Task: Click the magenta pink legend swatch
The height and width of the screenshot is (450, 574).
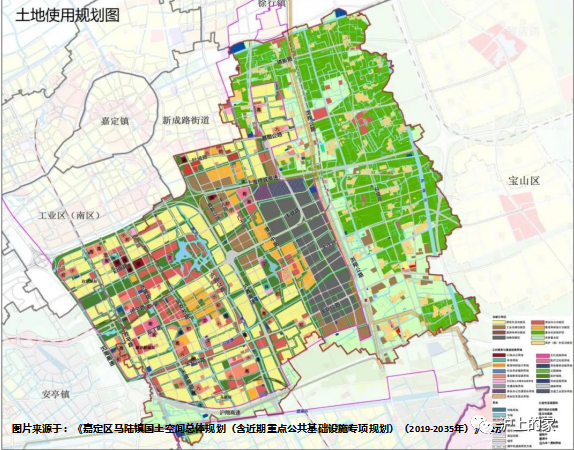Action: [x=543, y=356]
